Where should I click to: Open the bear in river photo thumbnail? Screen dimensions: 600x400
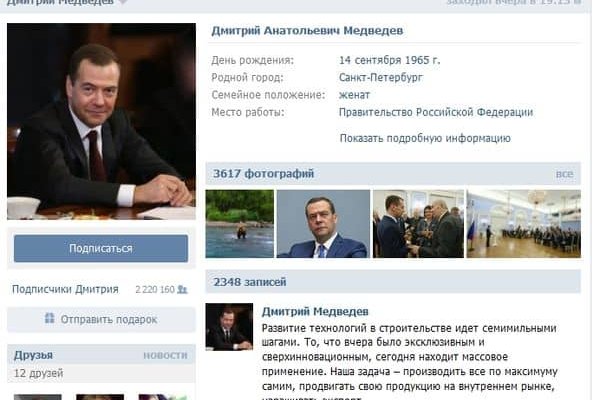(x=240, y=224)
